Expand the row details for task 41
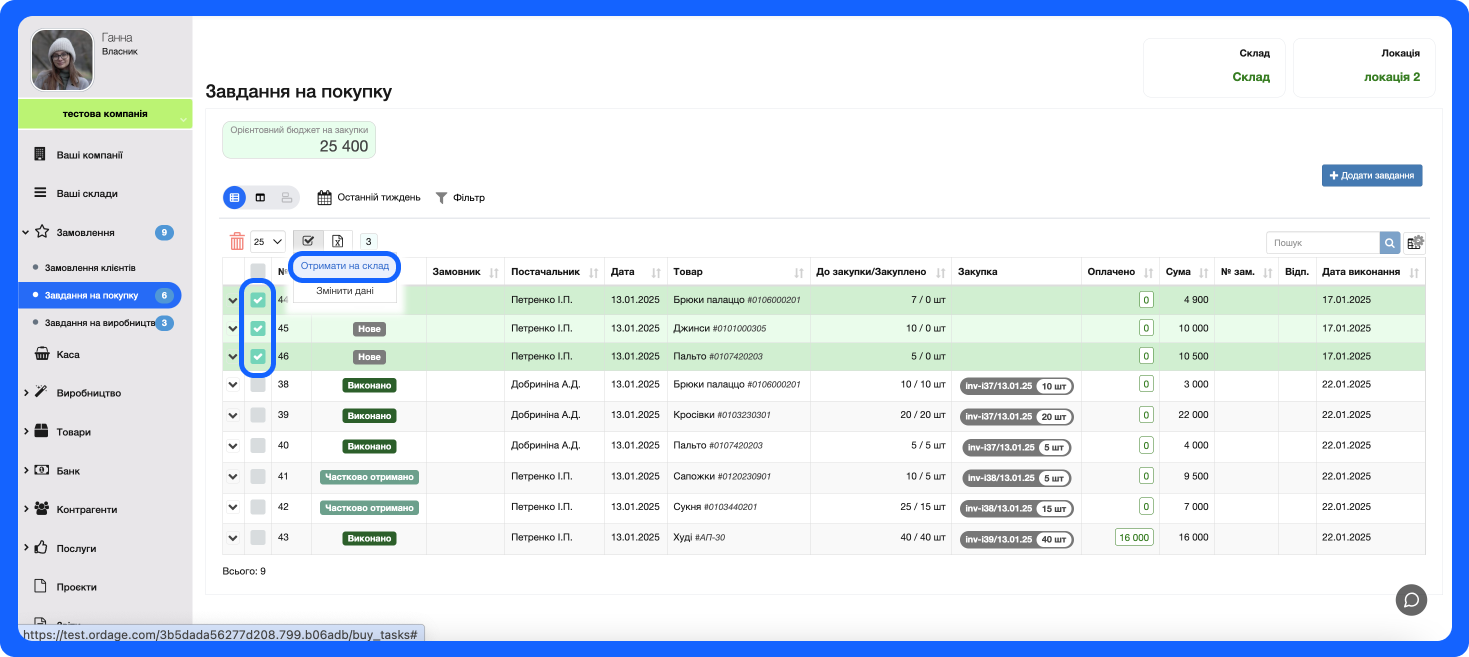 (233, 477)
